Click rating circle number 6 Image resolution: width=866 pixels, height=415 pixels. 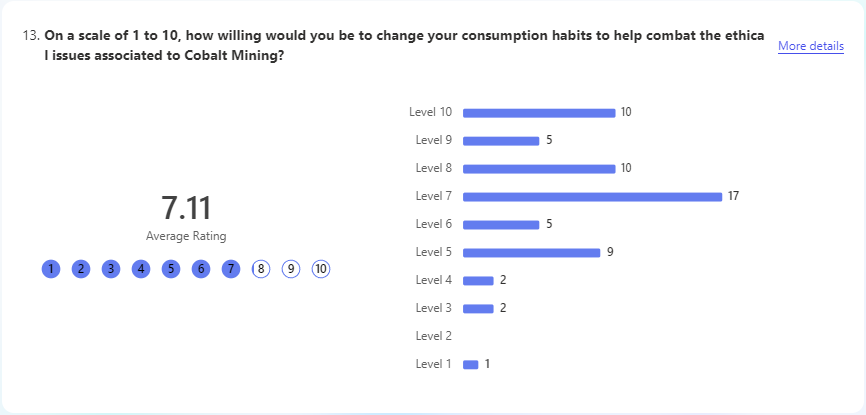pos(201,269)
